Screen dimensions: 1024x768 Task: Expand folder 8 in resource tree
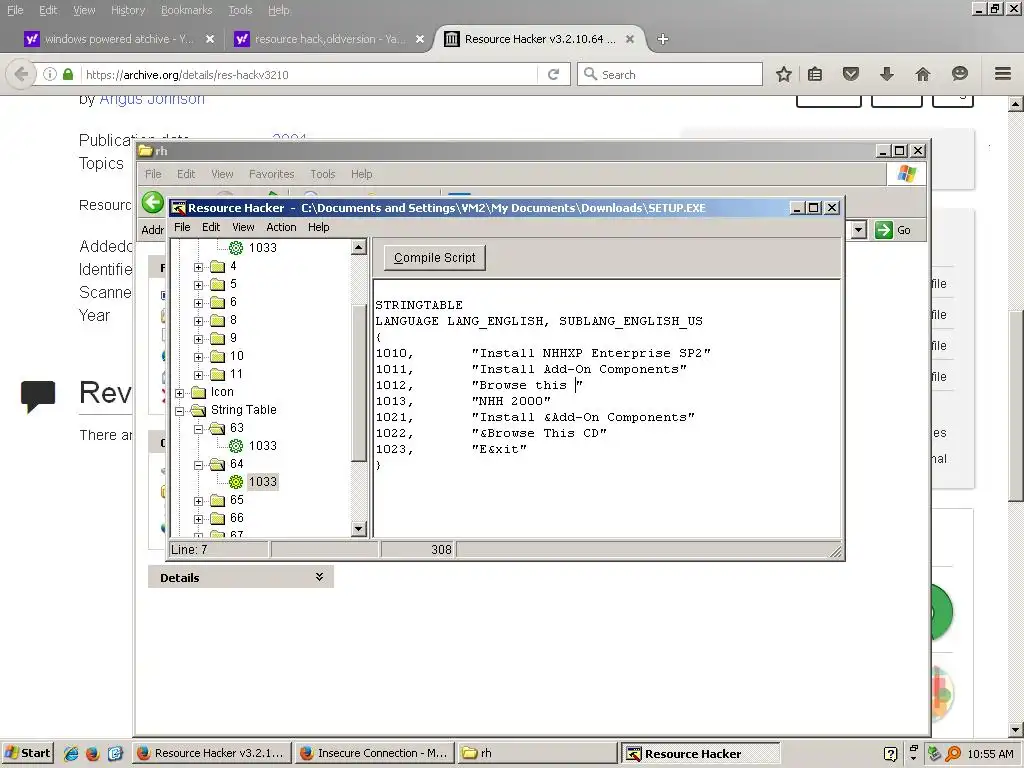tap(199, 321)
